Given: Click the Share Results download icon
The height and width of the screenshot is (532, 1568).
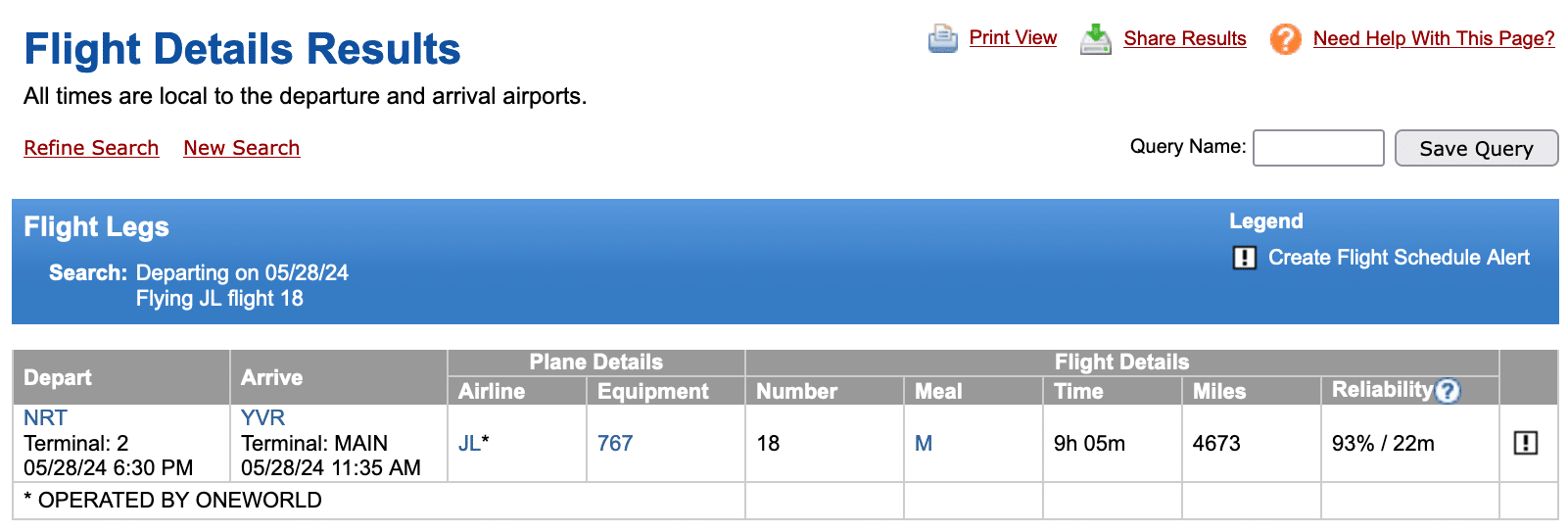Looking at the screenshot, I should (1095, 39).
